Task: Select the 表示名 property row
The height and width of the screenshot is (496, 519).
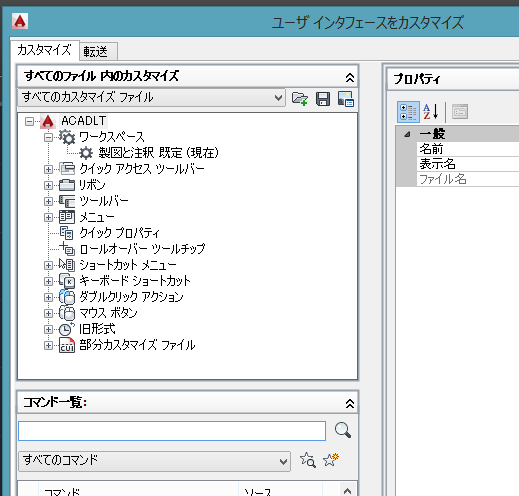Action: click(468, 164)
